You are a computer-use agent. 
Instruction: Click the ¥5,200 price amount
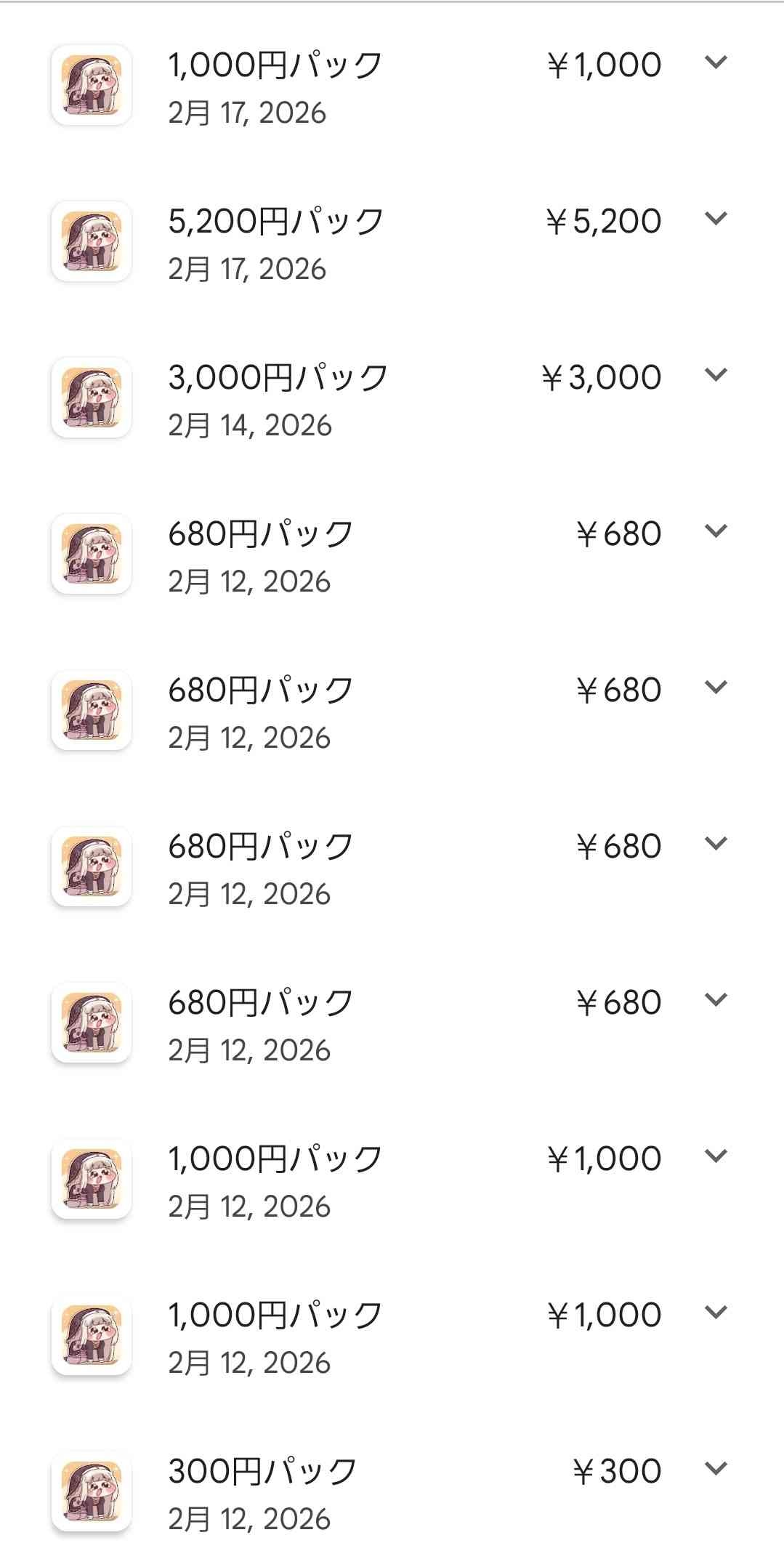603,221
